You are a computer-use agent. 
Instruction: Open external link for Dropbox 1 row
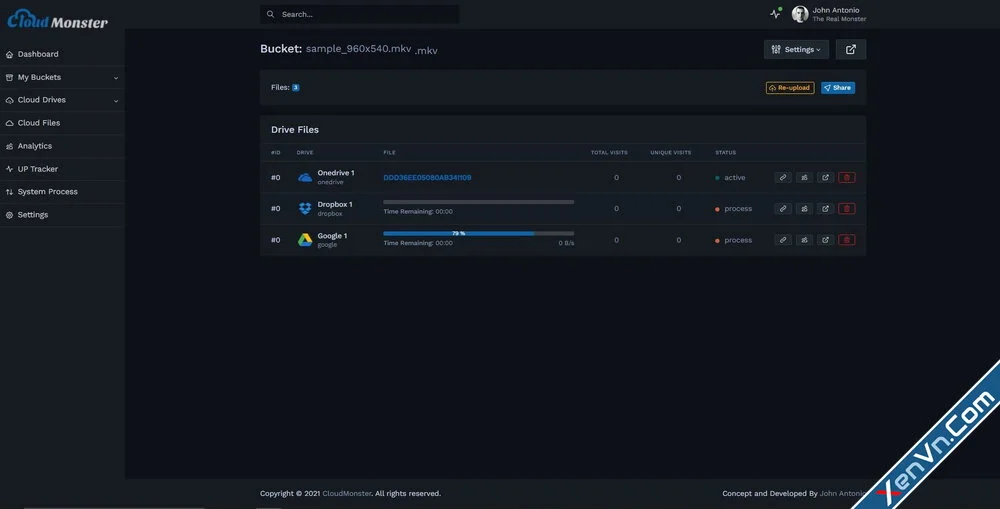tap(825, 209)
